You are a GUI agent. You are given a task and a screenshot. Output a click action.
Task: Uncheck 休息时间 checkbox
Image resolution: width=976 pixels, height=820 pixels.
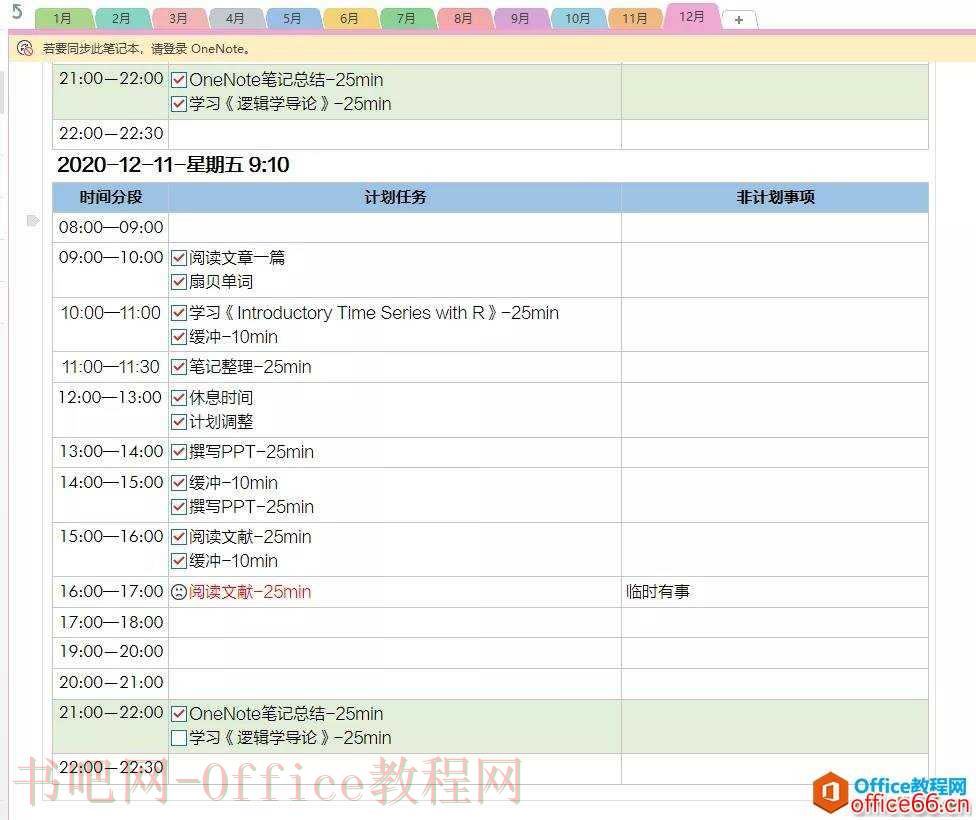click(x=179, y=397)
